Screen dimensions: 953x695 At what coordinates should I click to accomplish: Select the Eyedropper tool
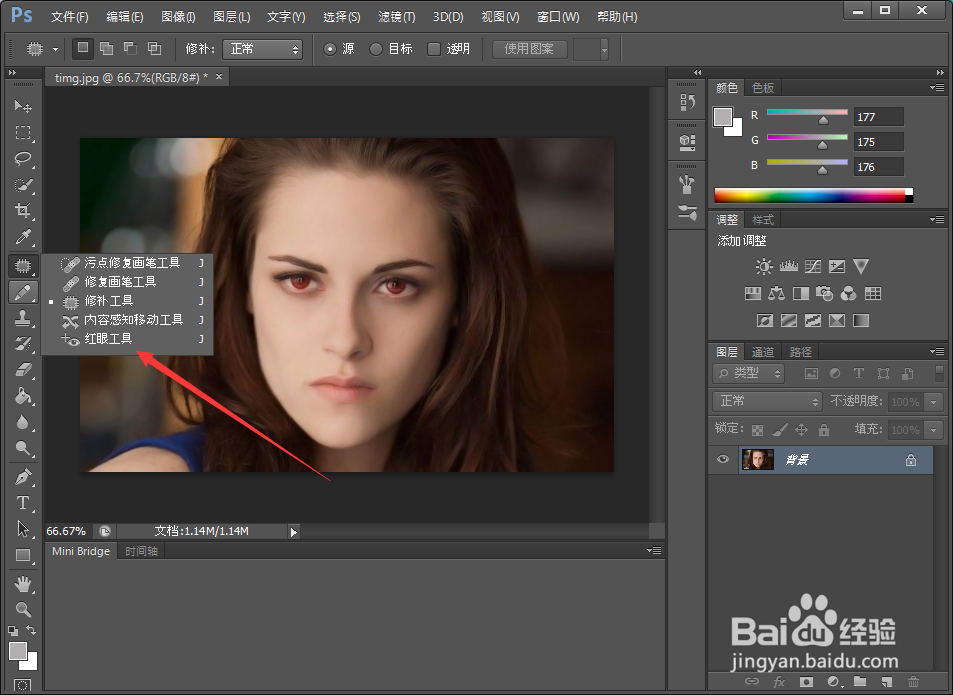23,236
